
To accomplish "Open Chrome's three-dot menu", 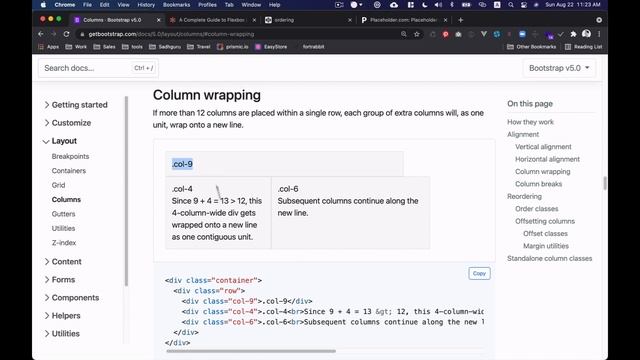I will [x=599, y=34].
